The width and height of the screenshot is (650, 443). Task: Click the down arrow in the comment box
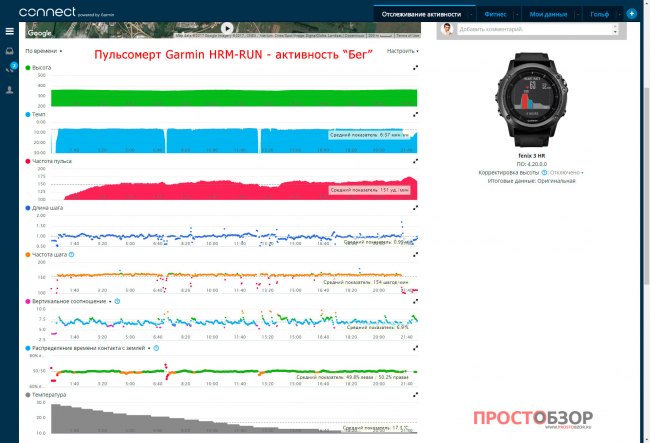615,32
